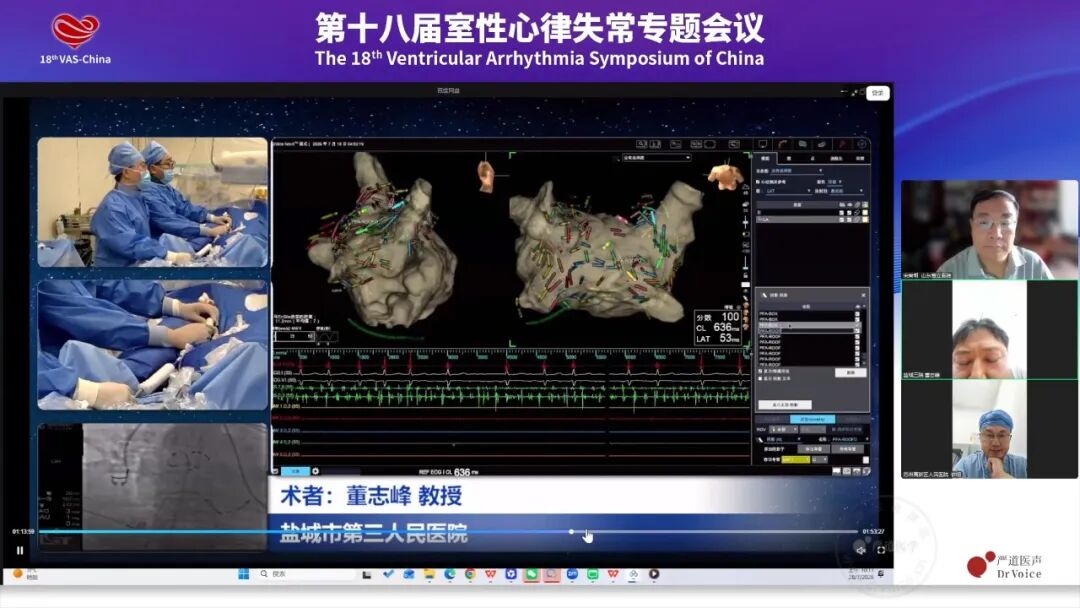Open Google Chrome from the taskbar

point(470,574)
